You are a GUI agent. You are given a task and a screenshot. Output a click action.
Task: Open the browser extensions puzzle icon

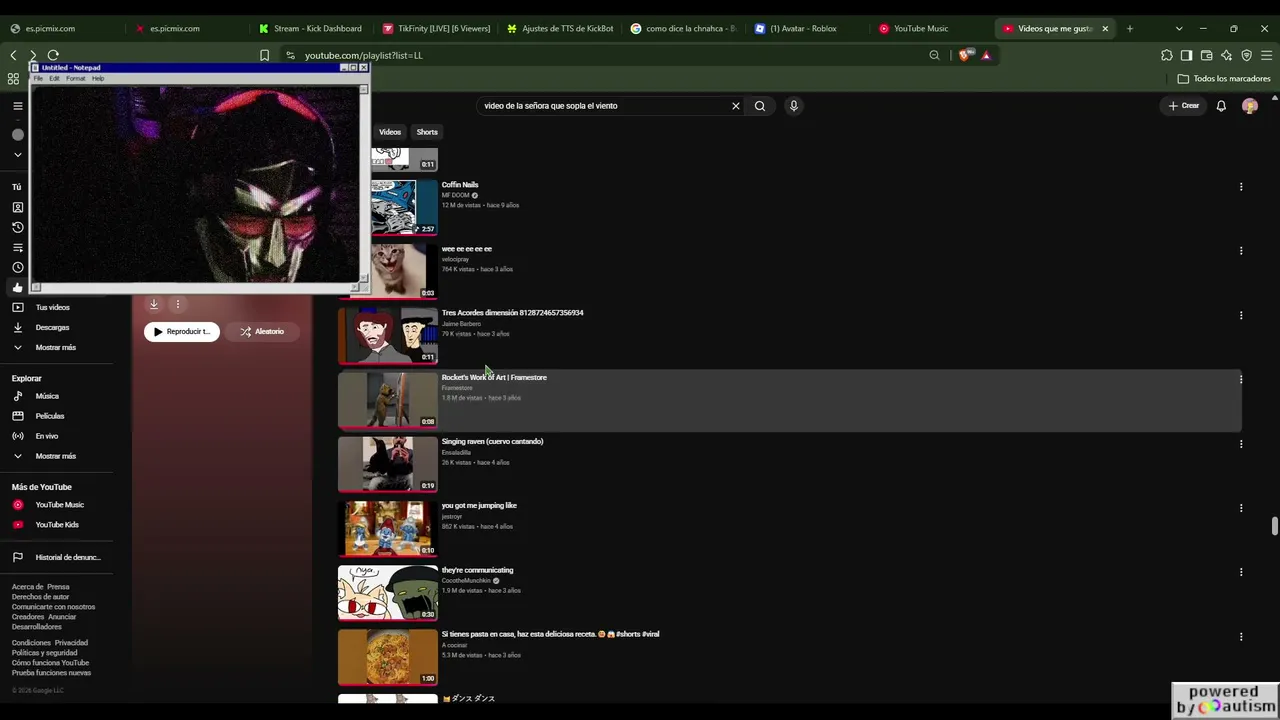tap(1167, 55)
